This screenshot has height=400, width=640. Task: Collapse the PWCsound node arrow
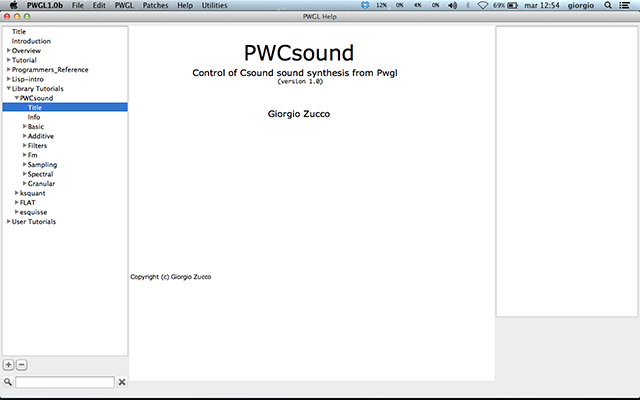[17, 98]
